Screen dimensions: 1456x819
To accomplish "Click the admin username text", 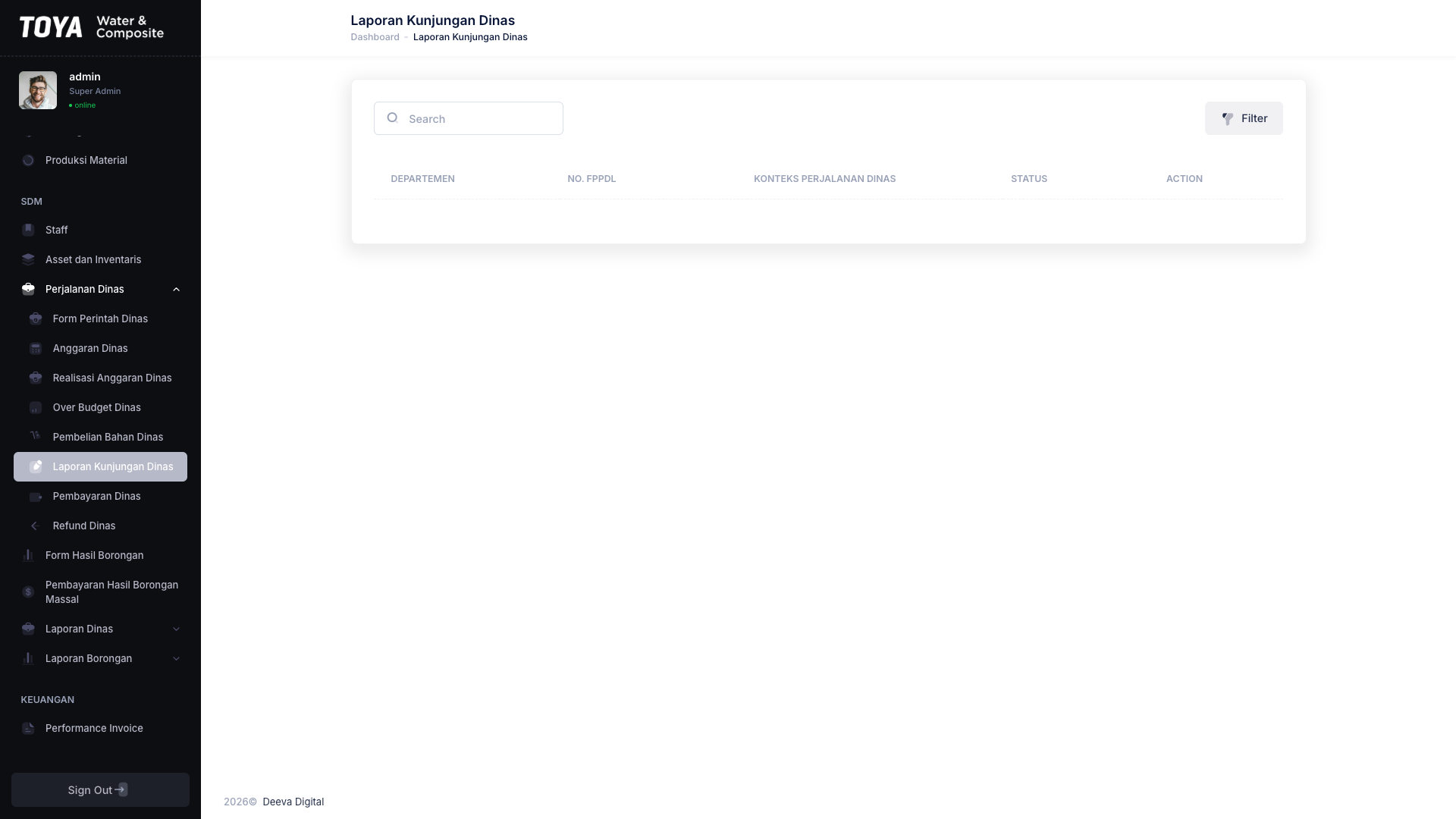I will 85,77.
